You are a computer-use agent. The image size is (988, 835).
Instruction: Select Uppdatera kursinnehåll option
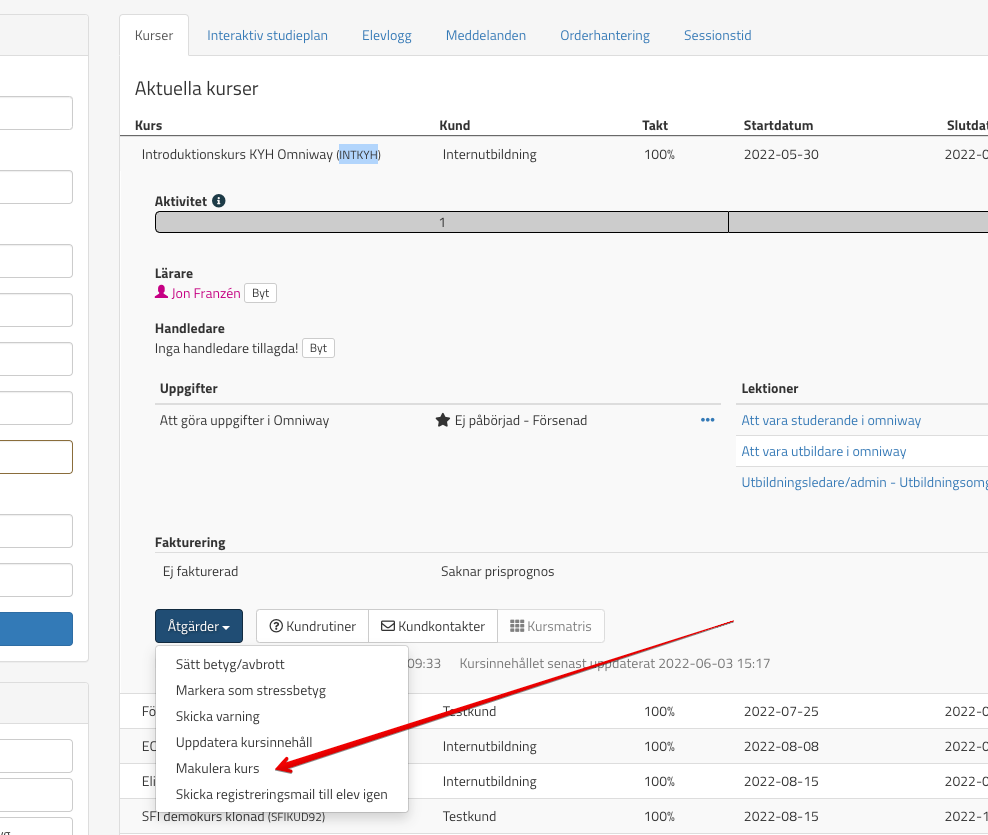244,743
